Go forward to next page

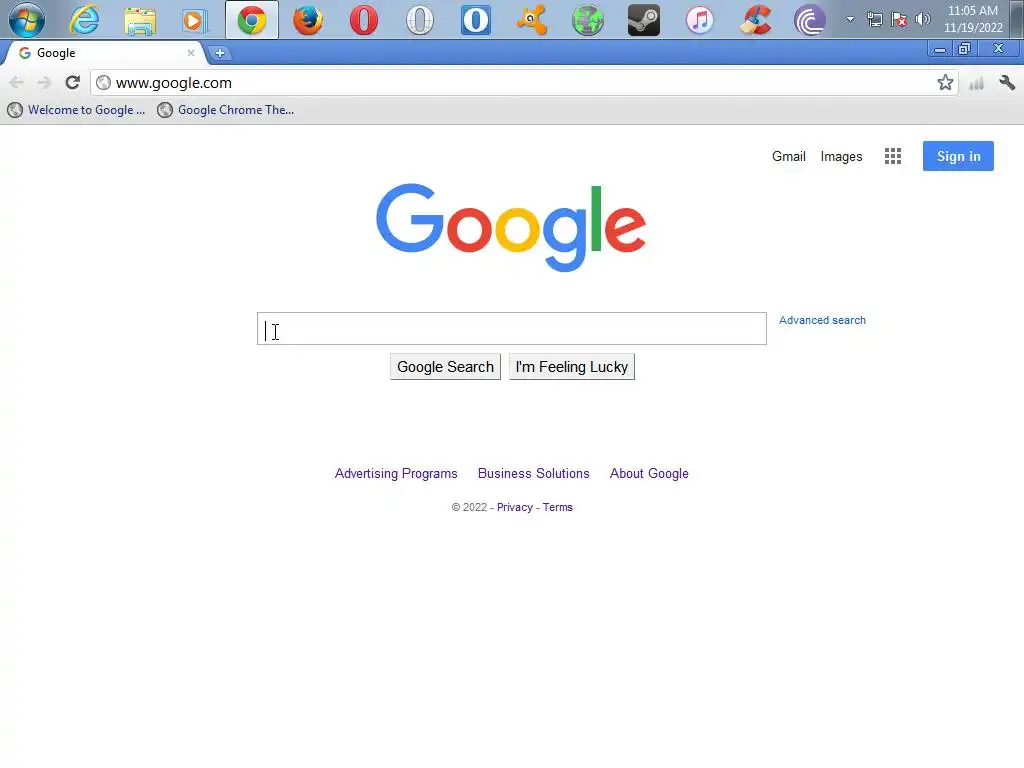click(44, 82)
